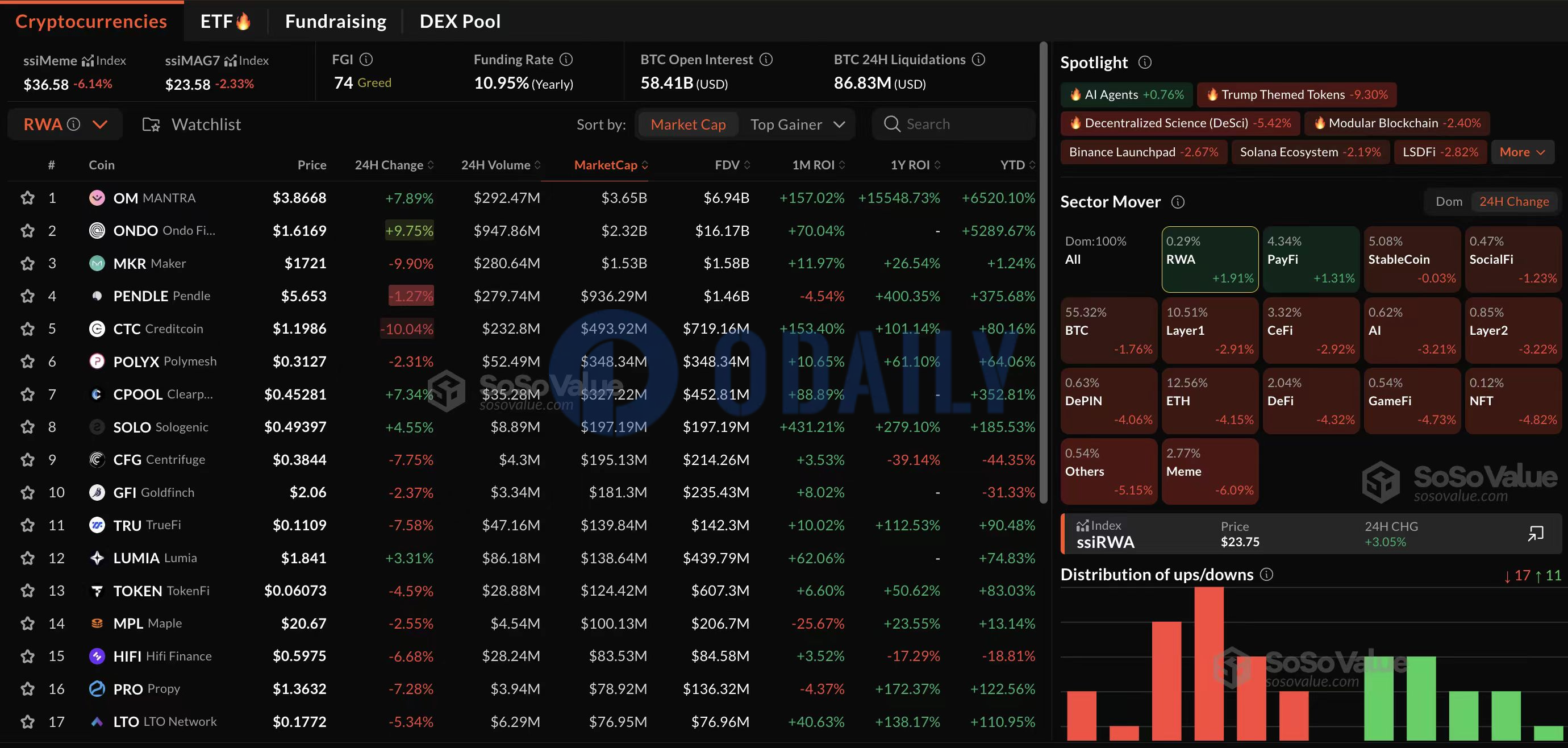This screenshot has width=1568, height=748.
Task: Click the MPL Maple logo
Action: click(97, 623)
